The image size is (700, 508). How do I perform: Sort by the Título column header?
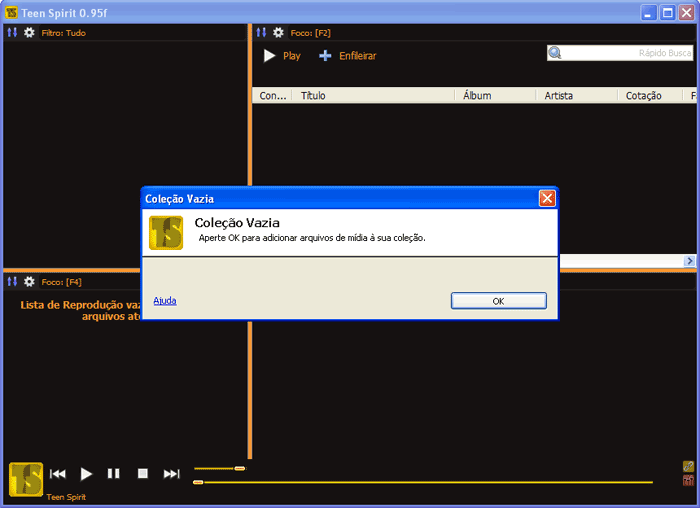[x=373, y=96]
